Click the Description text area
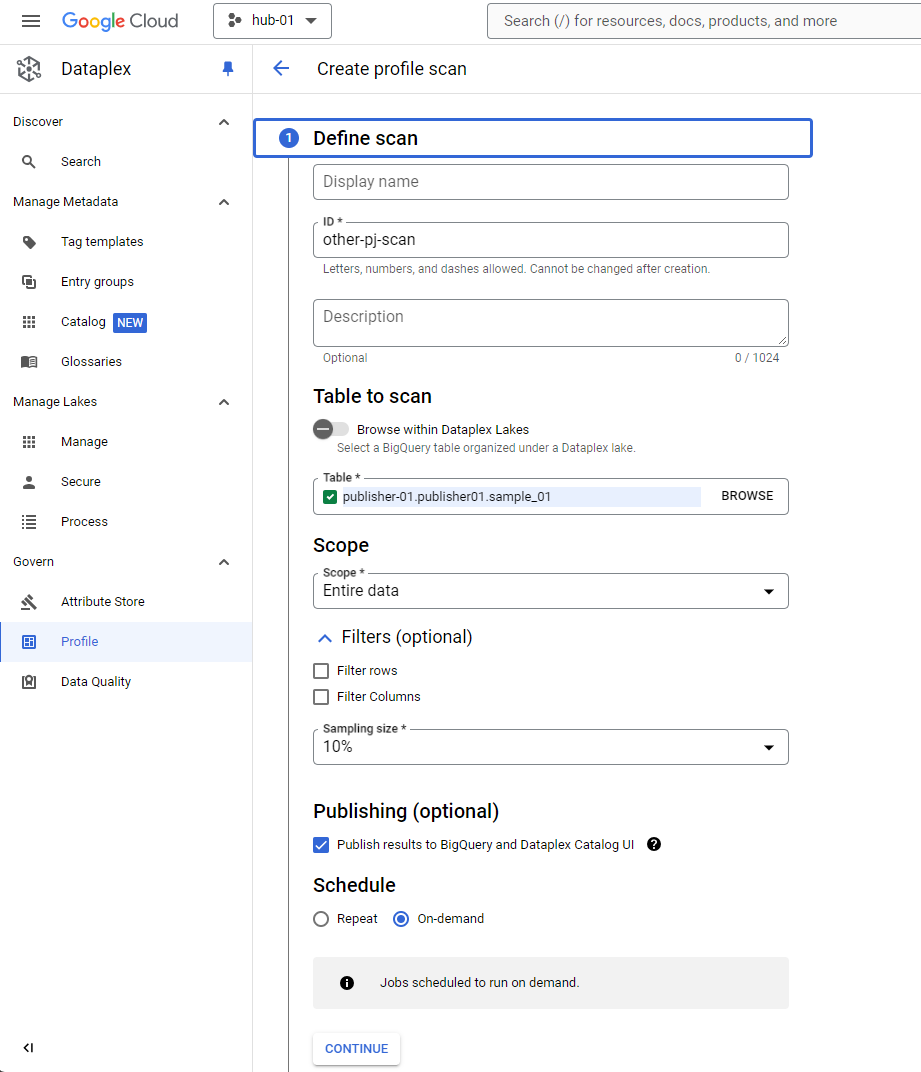Image resolution: width=921 pixels, height=1072 pixels. click(550, 323)
